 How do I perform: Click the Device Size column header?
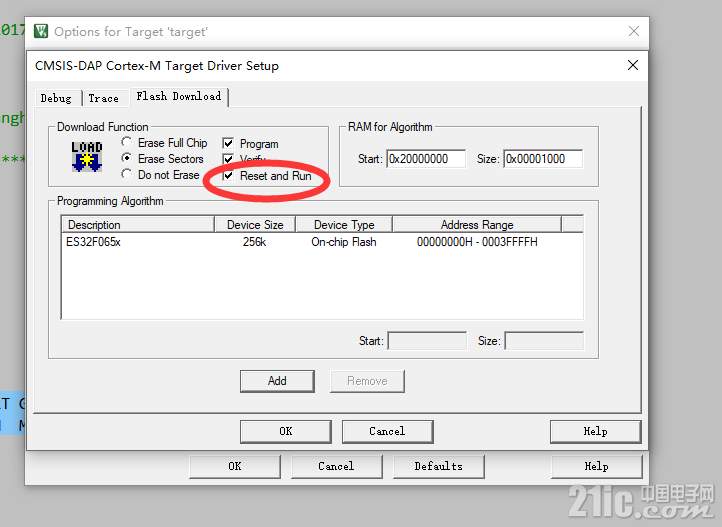(x=255, y=225)
